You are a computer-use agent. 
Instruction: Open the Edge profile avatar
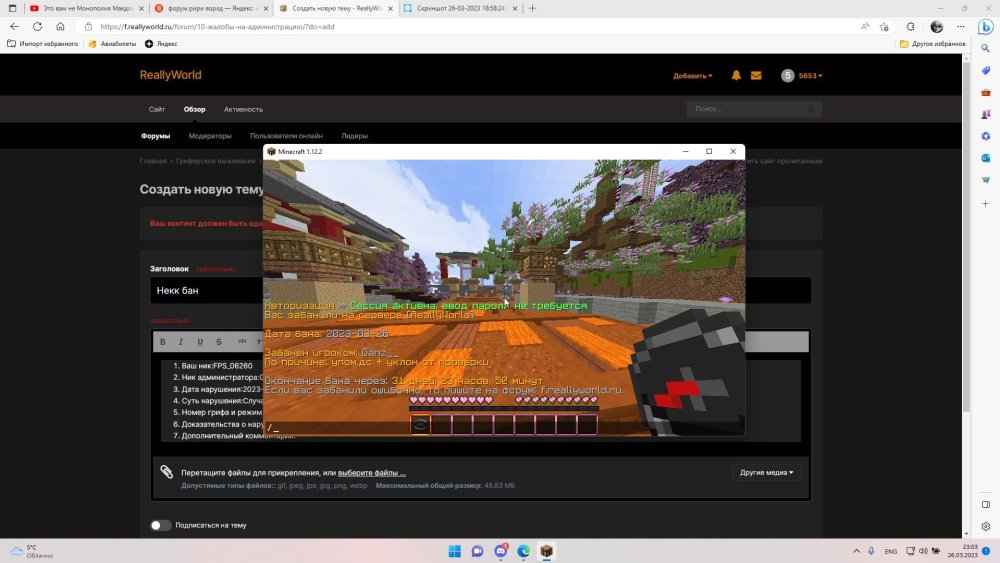coord(937,27)
